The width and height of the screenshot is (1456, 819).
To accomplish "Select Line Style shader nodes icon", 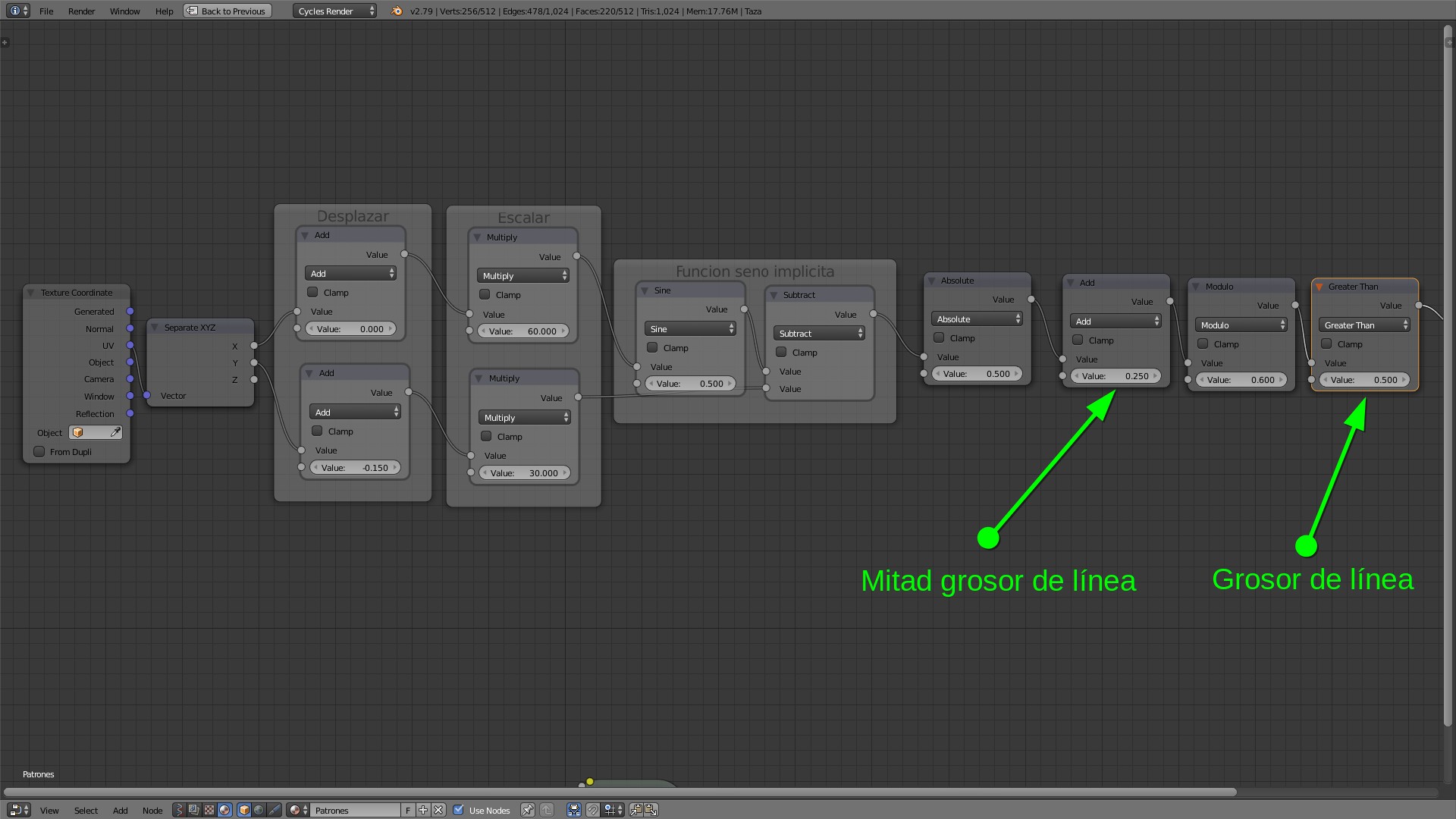I will (x=275, y=810).
